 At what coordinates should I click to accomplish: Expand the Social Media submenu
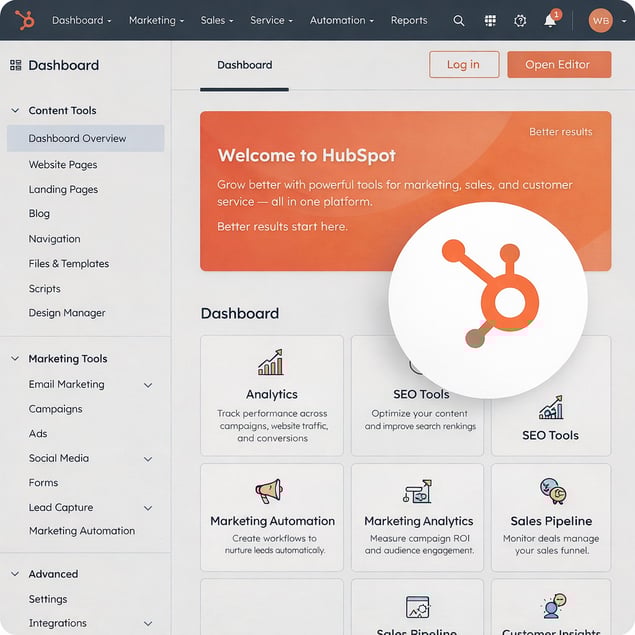148,459
